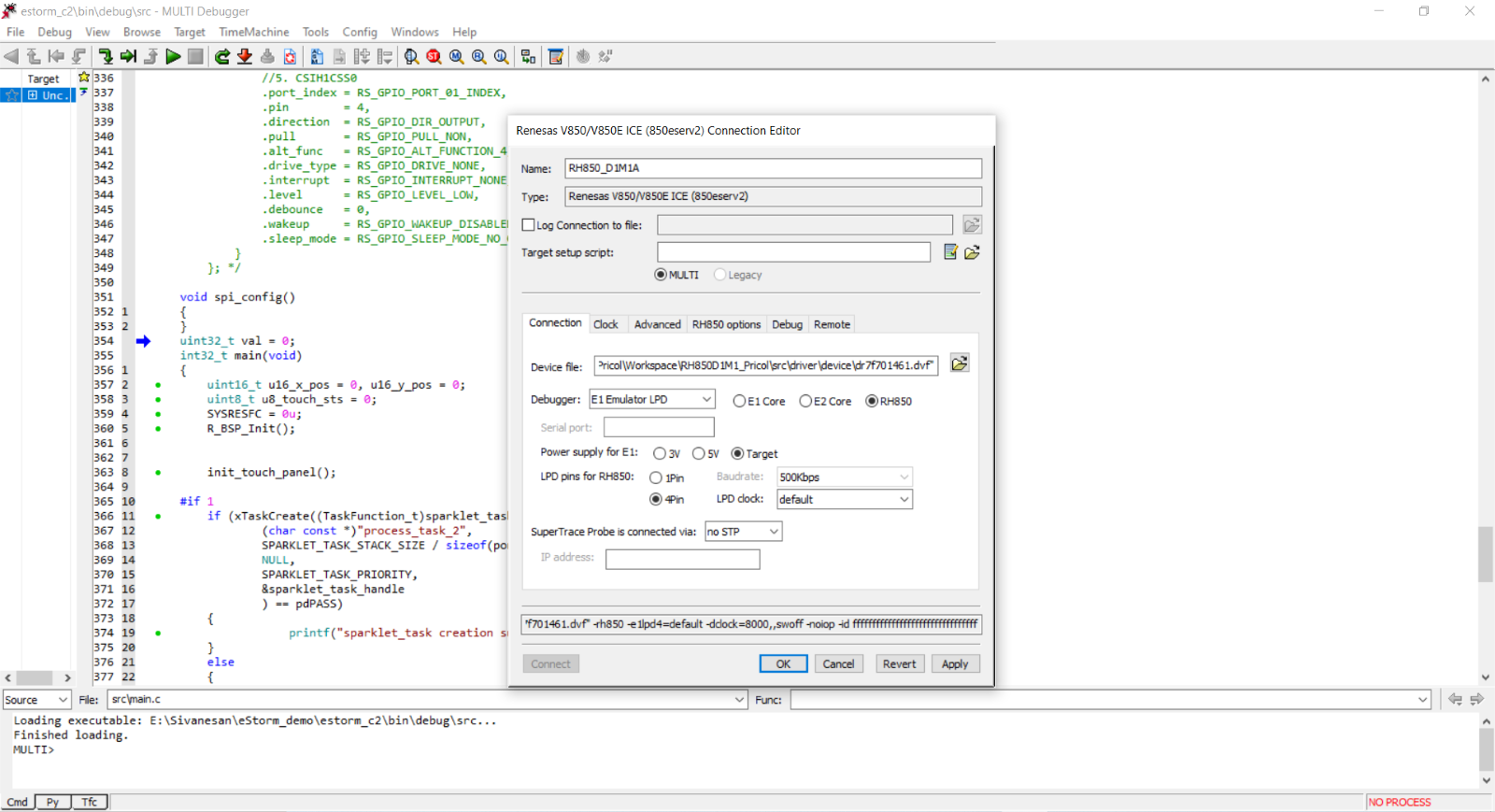Click the U magnifier icon in toolbar
Image resolution: width=1495 pixels, height=812 pixels.
pyautogui.click(x=502, y=56)
